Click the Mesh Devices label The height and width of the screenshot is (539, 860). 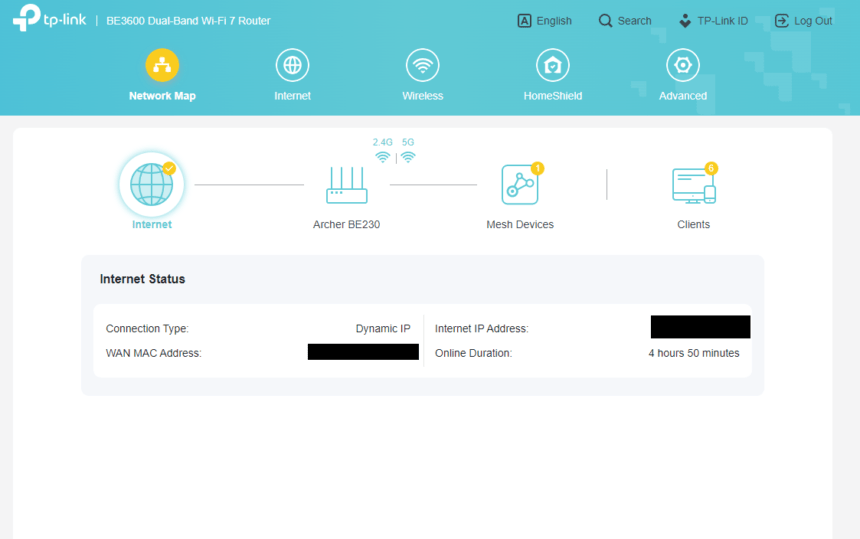pyautogui.click(x=520, y=224)
